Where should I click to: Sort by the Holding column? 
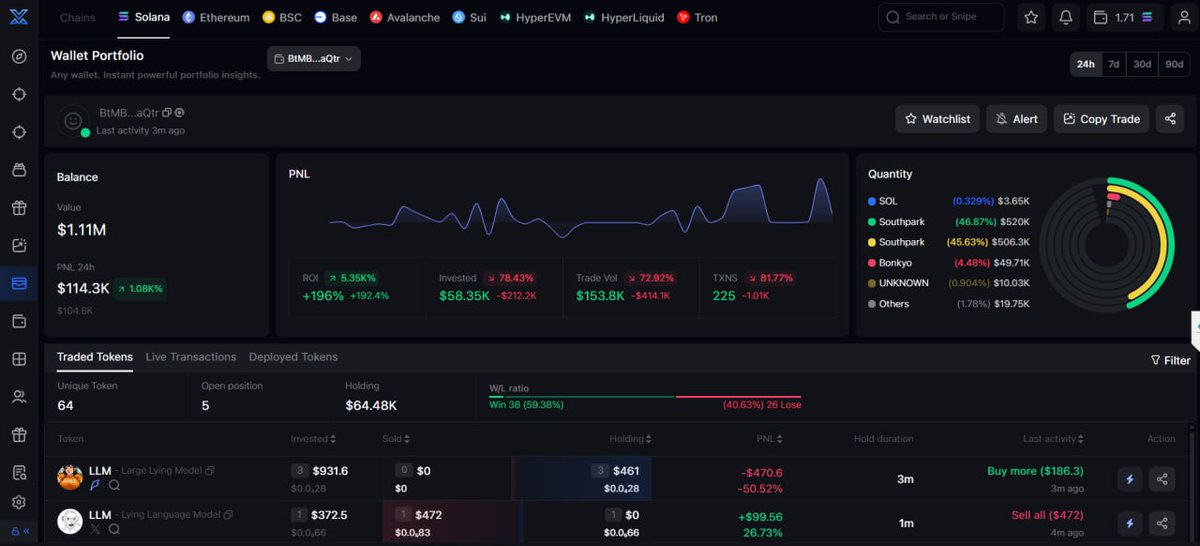[631, 439]
